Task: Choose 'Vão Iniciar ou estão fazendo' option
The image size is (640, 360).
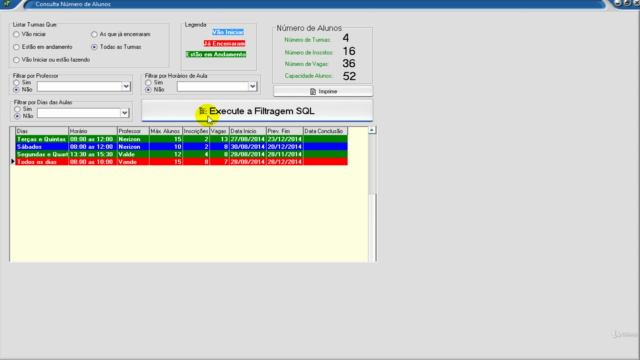Action: pyautogui.click(x=16, y=60)
